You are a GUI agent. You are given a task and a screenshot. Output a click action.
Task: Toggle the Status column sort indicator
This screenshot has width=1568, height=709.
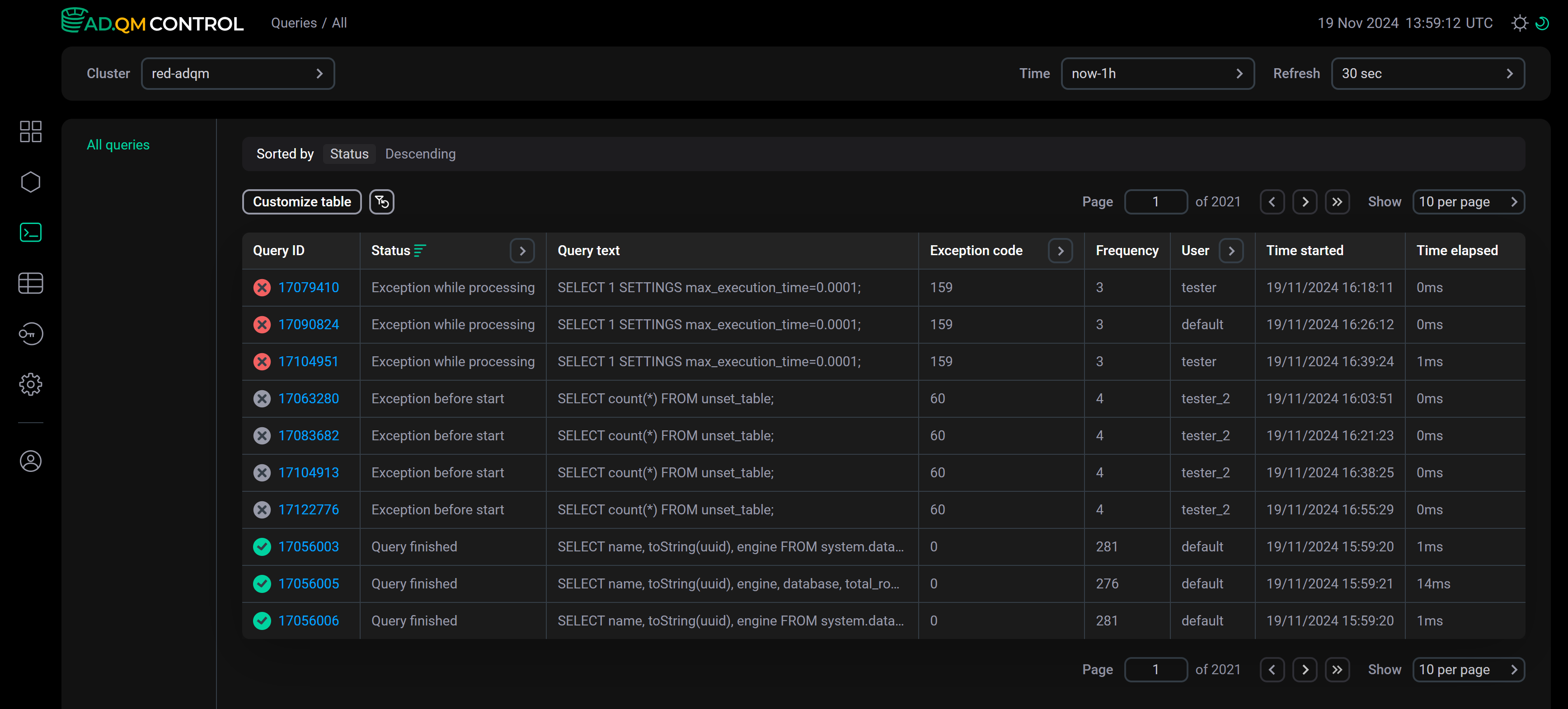pyautogui.click(x=420, y=251)
